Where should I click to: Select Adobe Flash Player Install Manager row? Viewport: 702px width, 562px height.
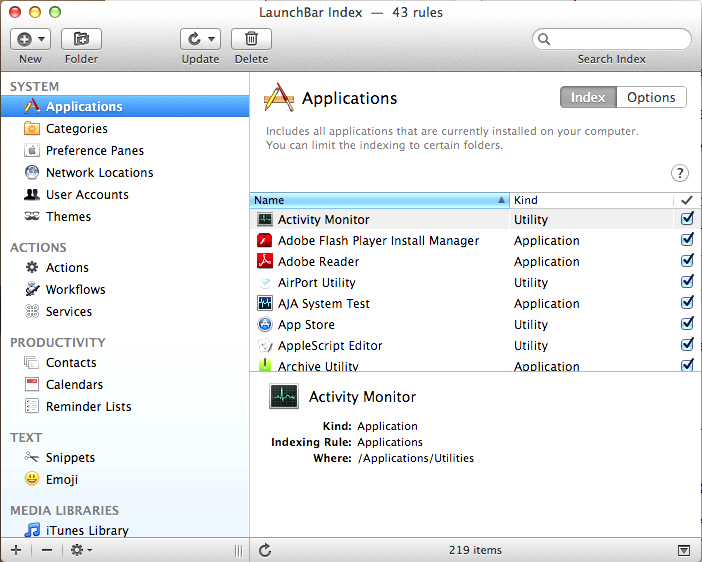point(475,240)
